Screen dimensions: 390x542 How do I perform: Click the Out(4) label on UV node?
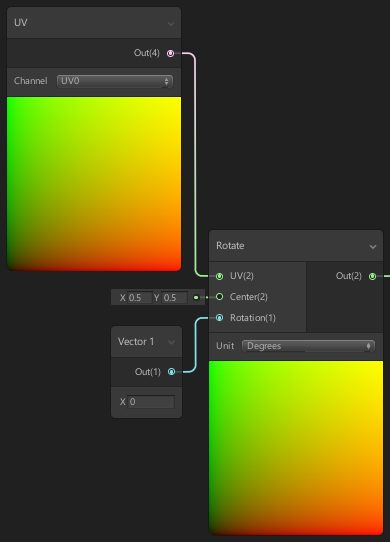click(147, 53)
